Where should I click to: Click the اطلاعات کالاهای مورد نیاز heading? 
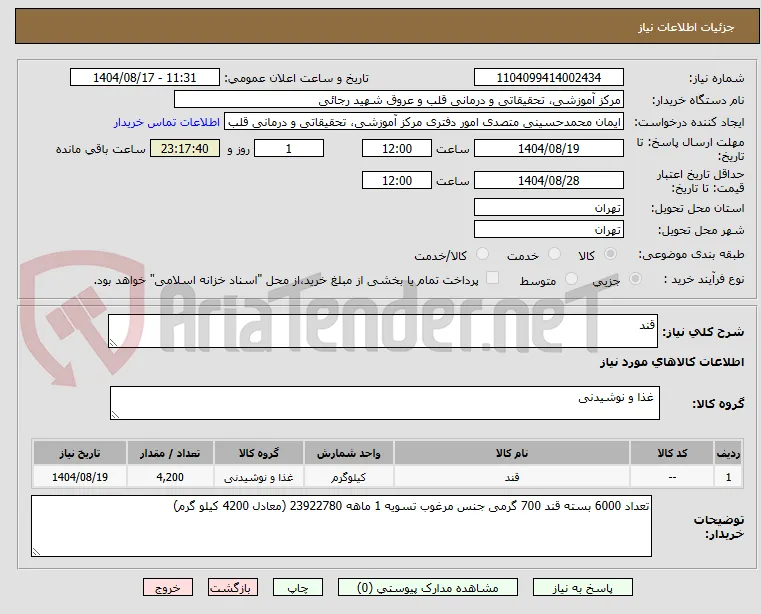coord(672,362)
